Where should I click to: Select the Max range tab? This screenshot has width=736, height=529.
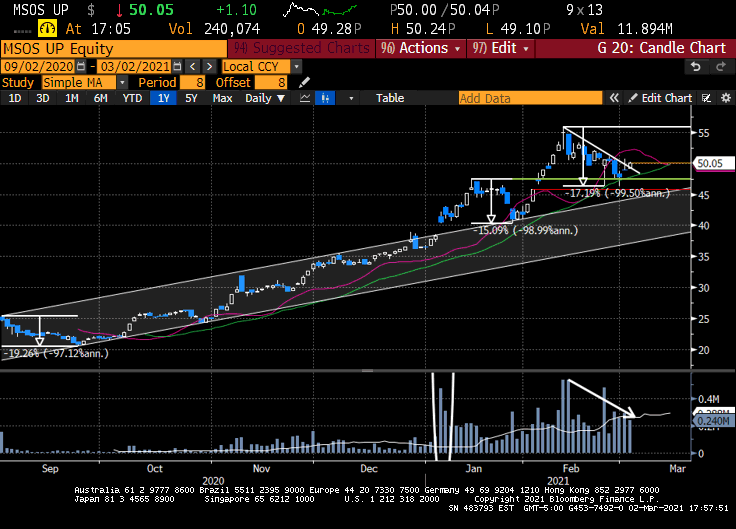click(x=222, y=98)
